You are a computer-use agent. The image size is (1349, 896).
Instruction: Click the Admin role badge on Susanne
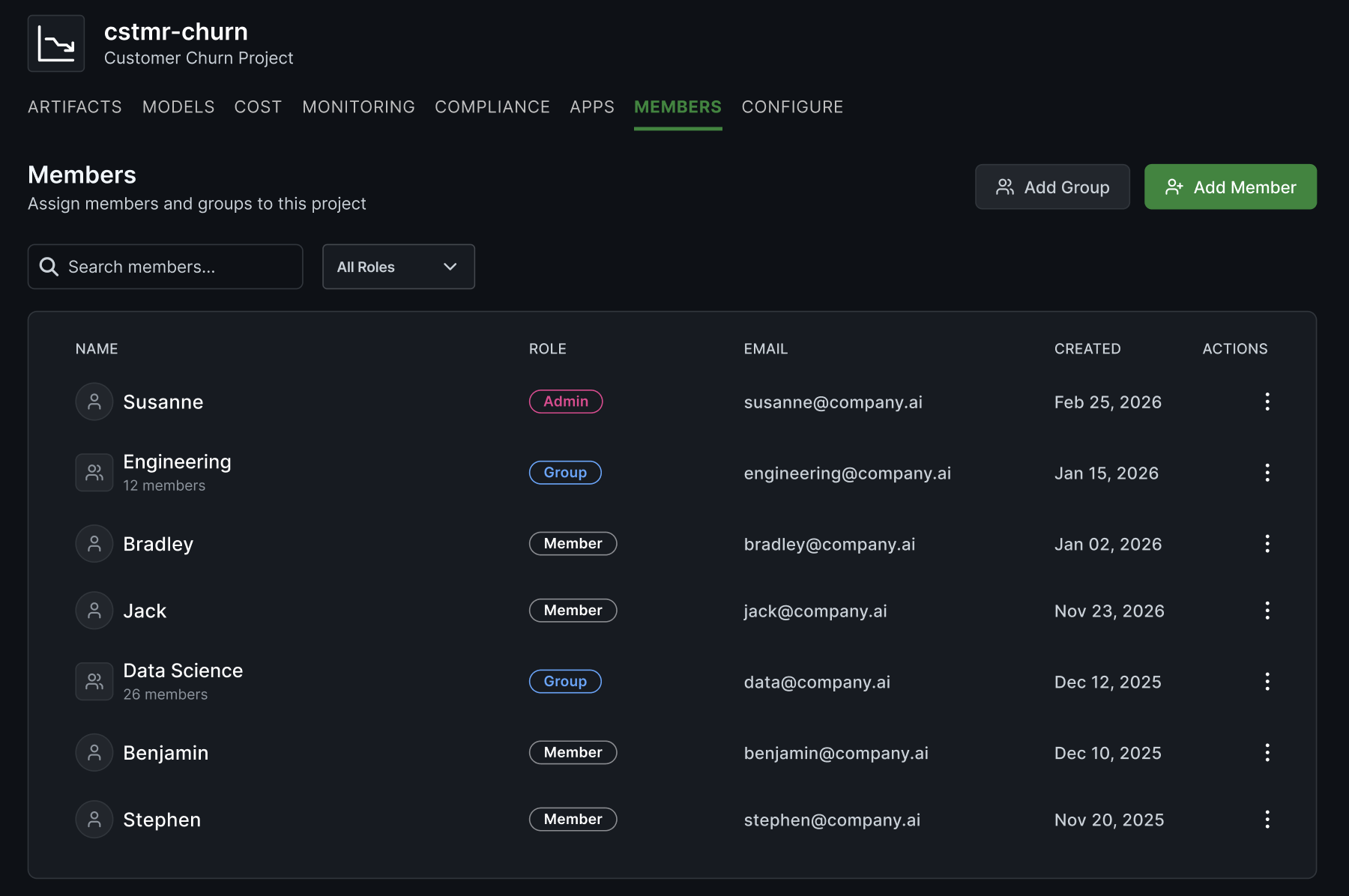click(x=566, y=402)
